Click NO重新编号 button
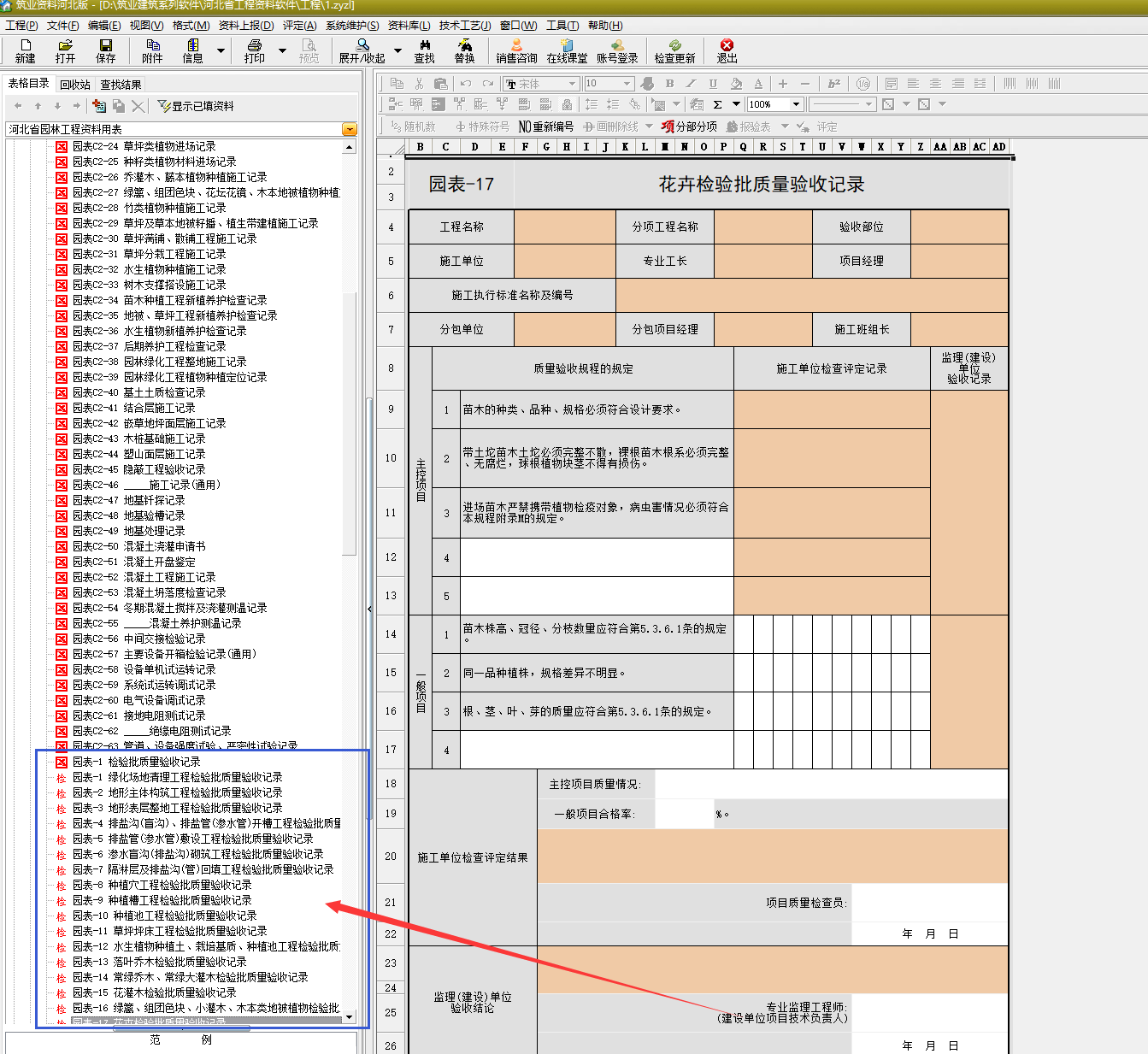The width and height of the screenshot is (1148, 1054). [545, 127]
